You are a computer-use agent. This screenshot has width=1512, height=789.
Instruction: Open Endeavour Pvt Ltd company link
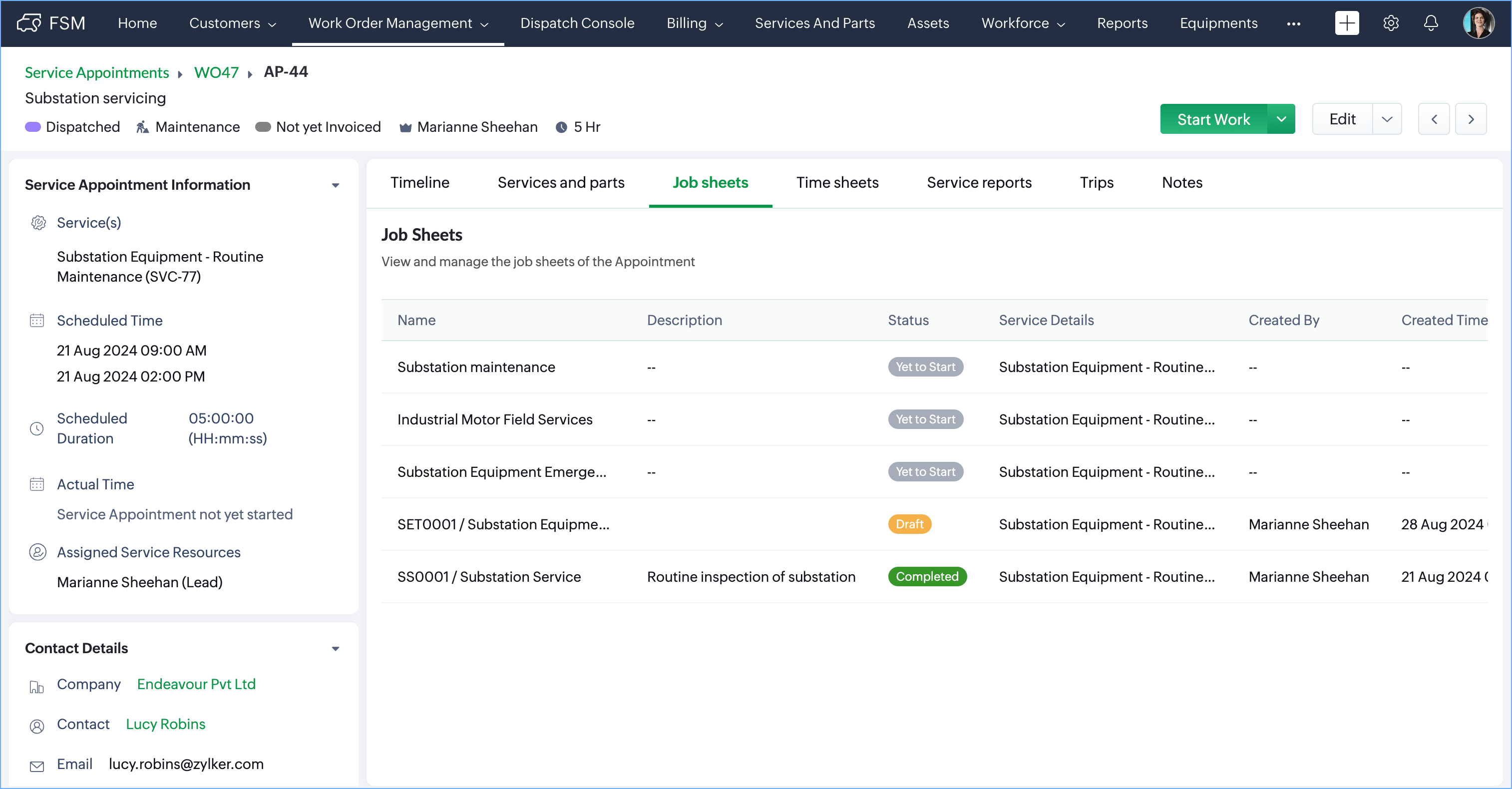point(196,684)
